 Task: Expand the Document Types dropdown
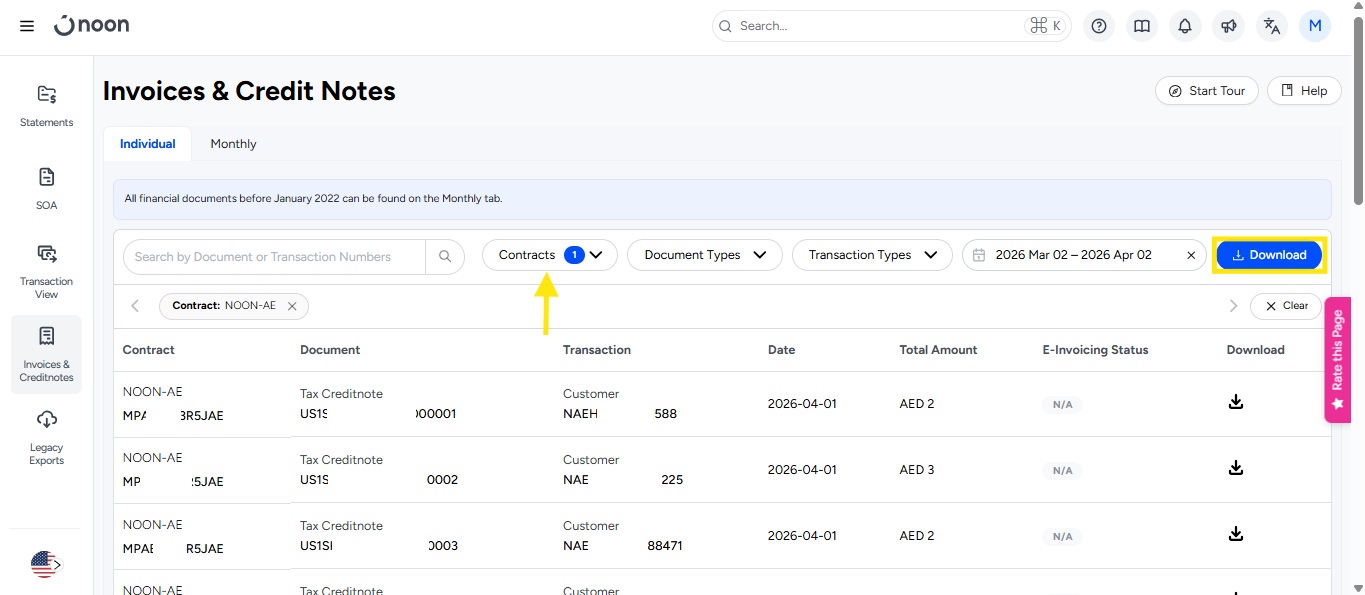coord(704,255)
